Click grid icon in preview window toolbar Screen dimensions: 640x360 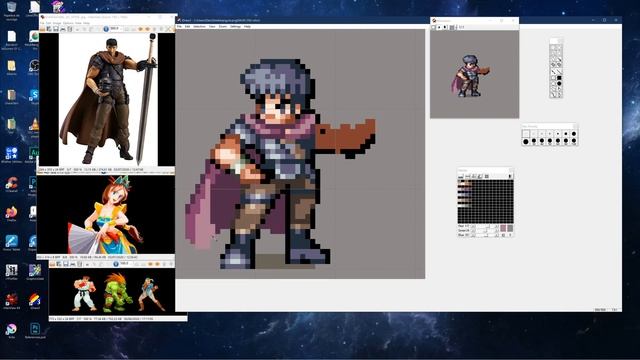point(452,27)
